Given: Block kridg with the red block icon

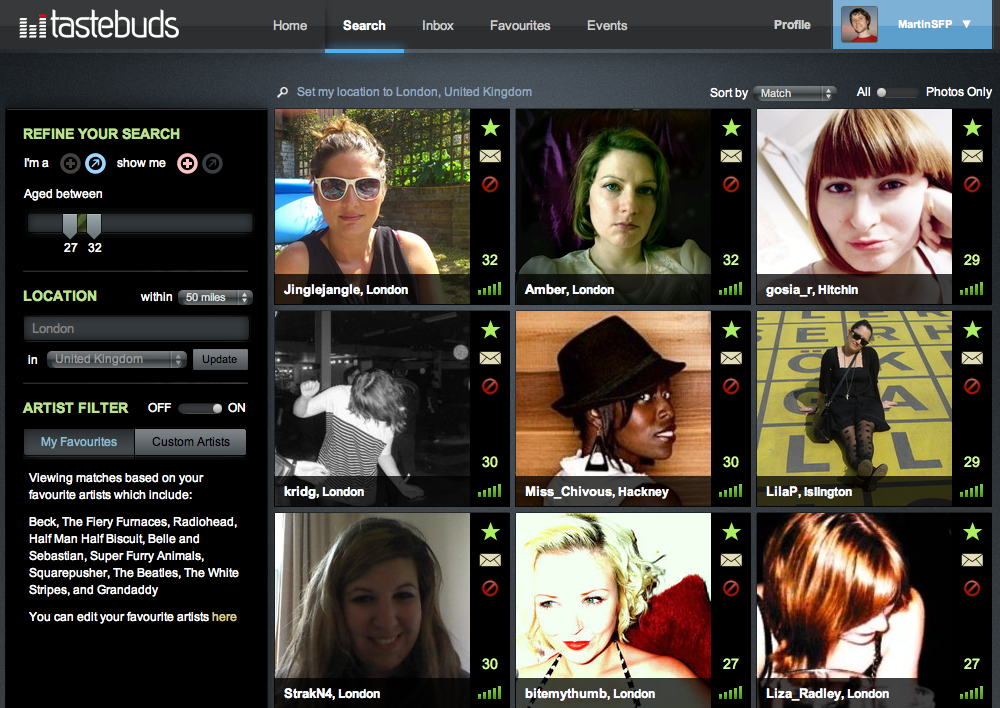Looking at the screenshot, I should click(490, 386).
